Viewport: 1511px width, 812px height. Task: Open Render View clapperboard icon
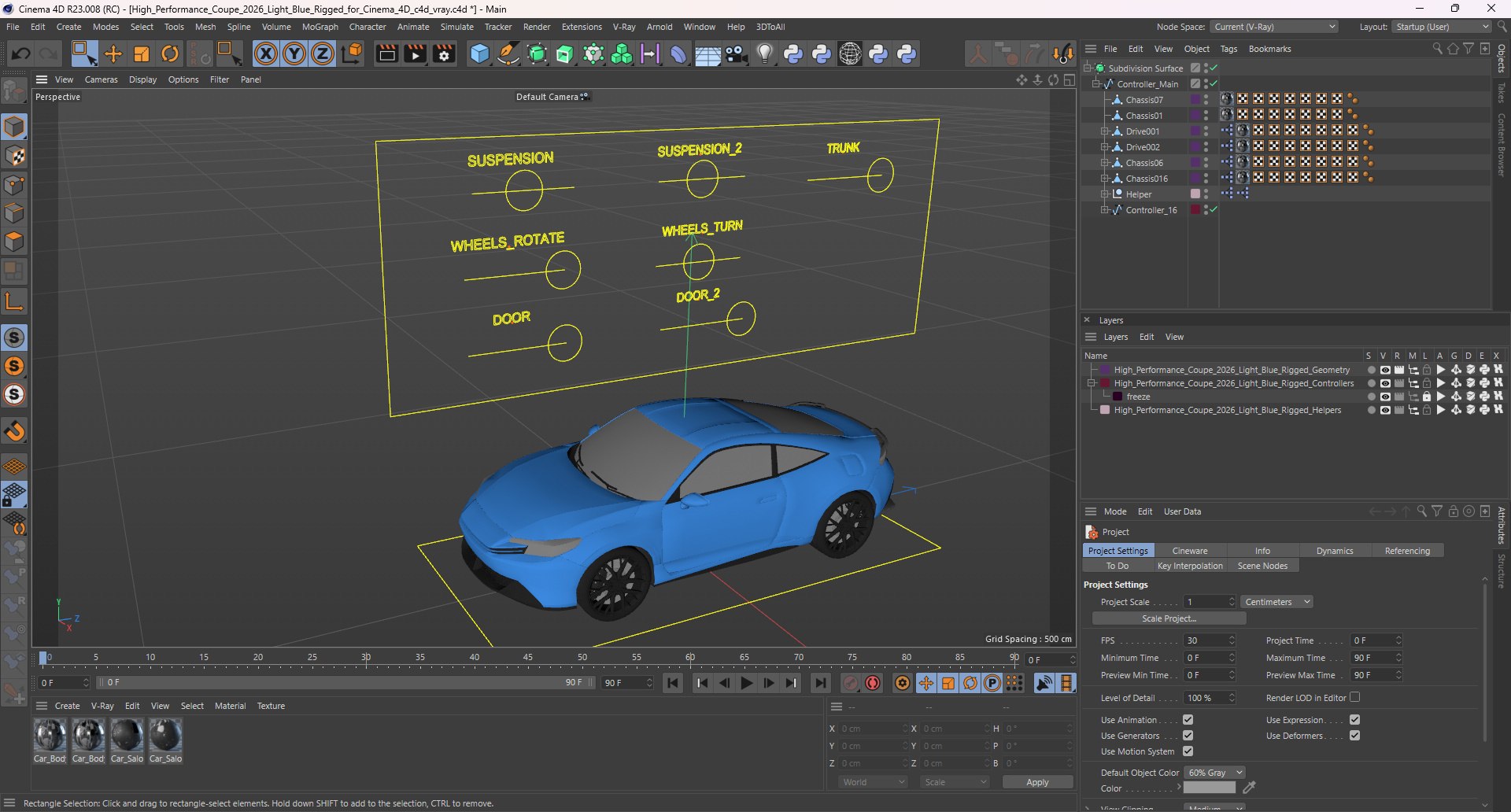(x=386, y=54)
